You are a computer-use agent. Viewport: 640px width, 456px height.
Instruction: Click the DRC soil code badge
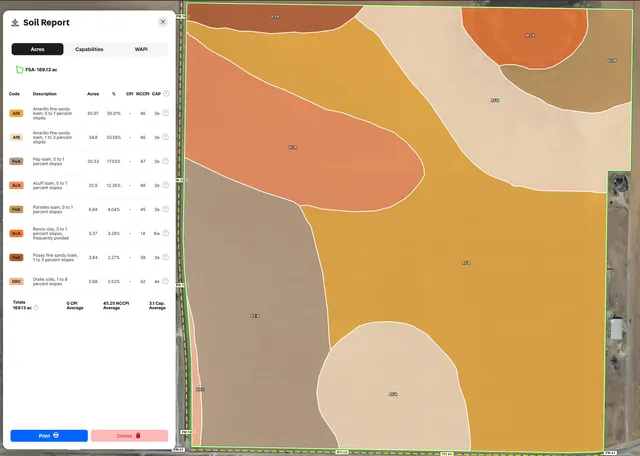click(x=16, y=281)
